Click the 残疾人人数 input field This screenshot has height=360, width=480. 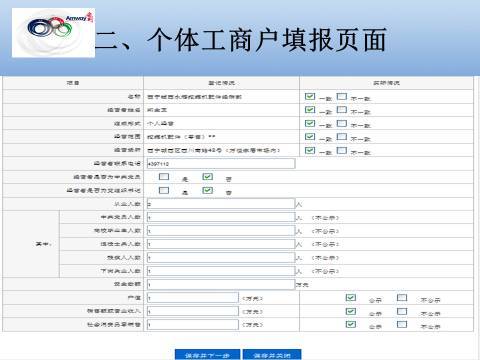click(221, 258)
